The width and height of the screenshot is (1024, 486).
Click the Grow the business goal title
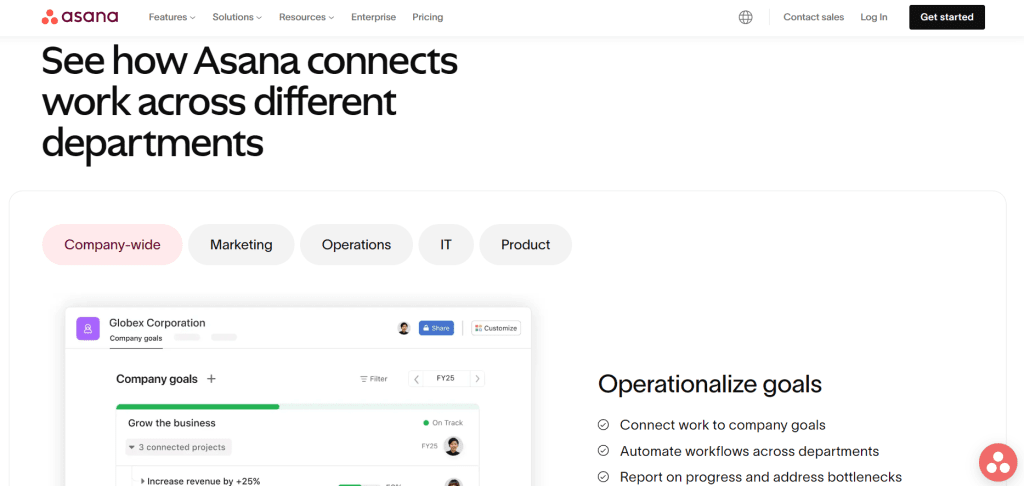tap(172, 423)
